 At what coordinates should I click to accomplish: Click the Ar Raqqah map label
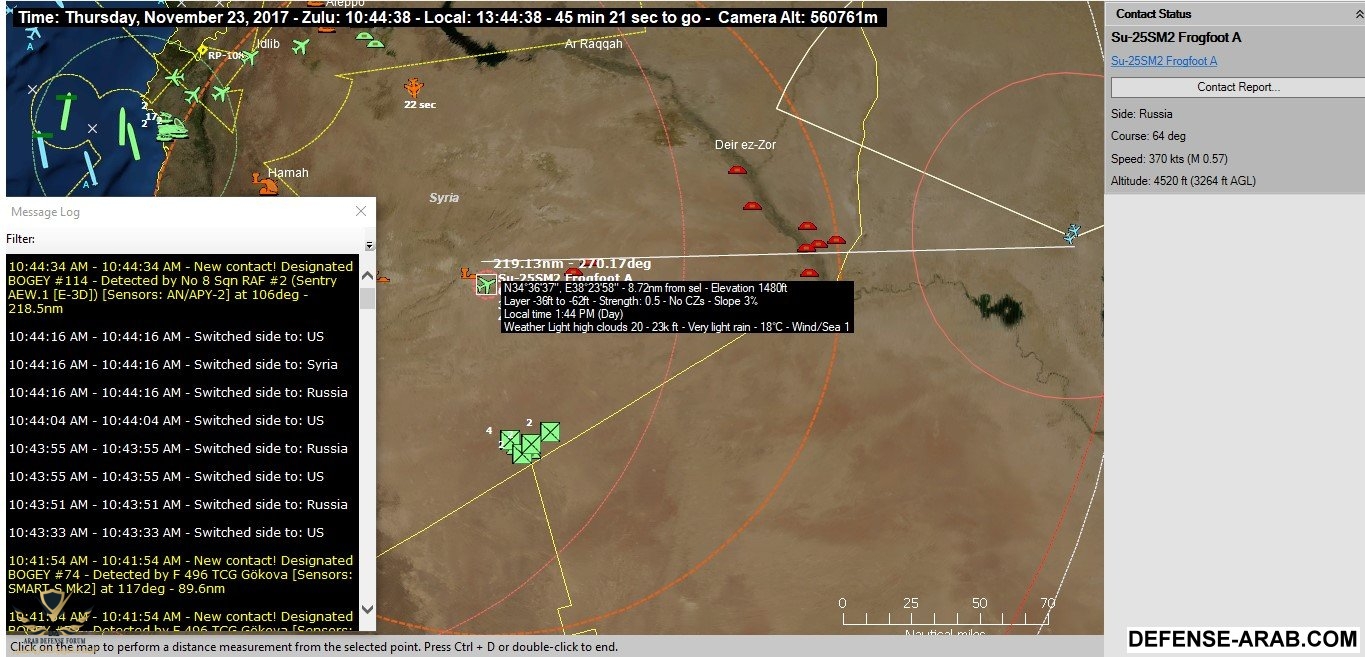(593, 44)
